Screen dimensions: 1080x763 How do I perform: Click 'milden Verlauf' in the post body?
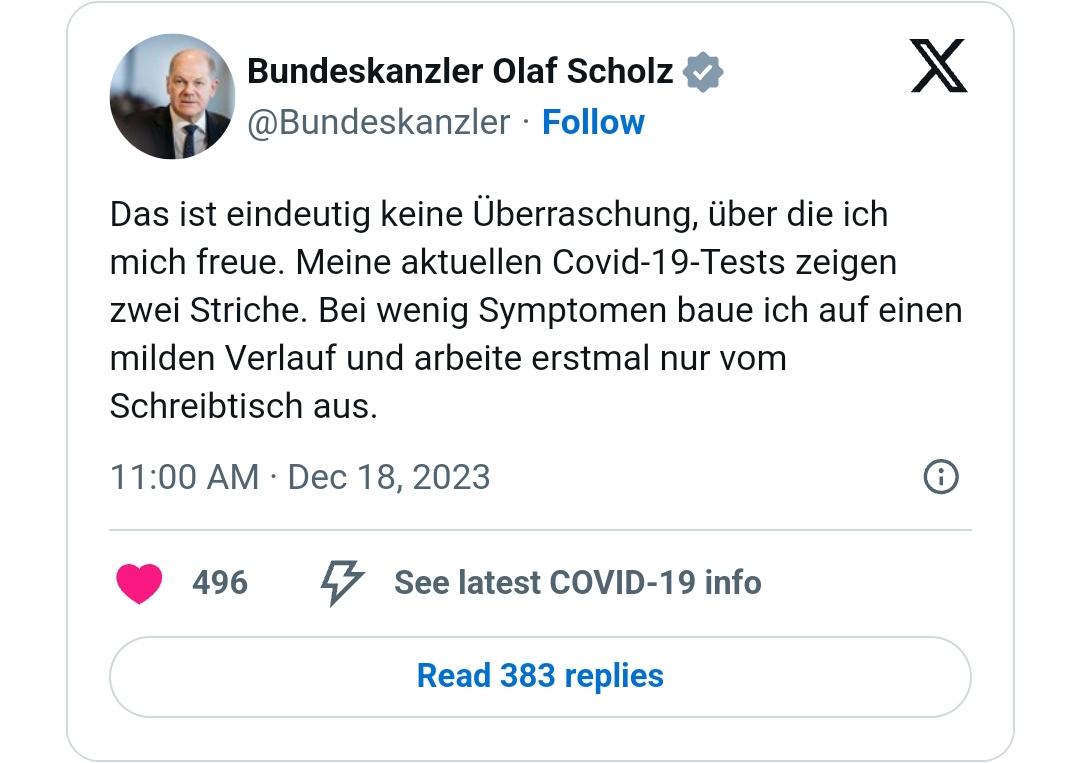click(x=223, y=358)
